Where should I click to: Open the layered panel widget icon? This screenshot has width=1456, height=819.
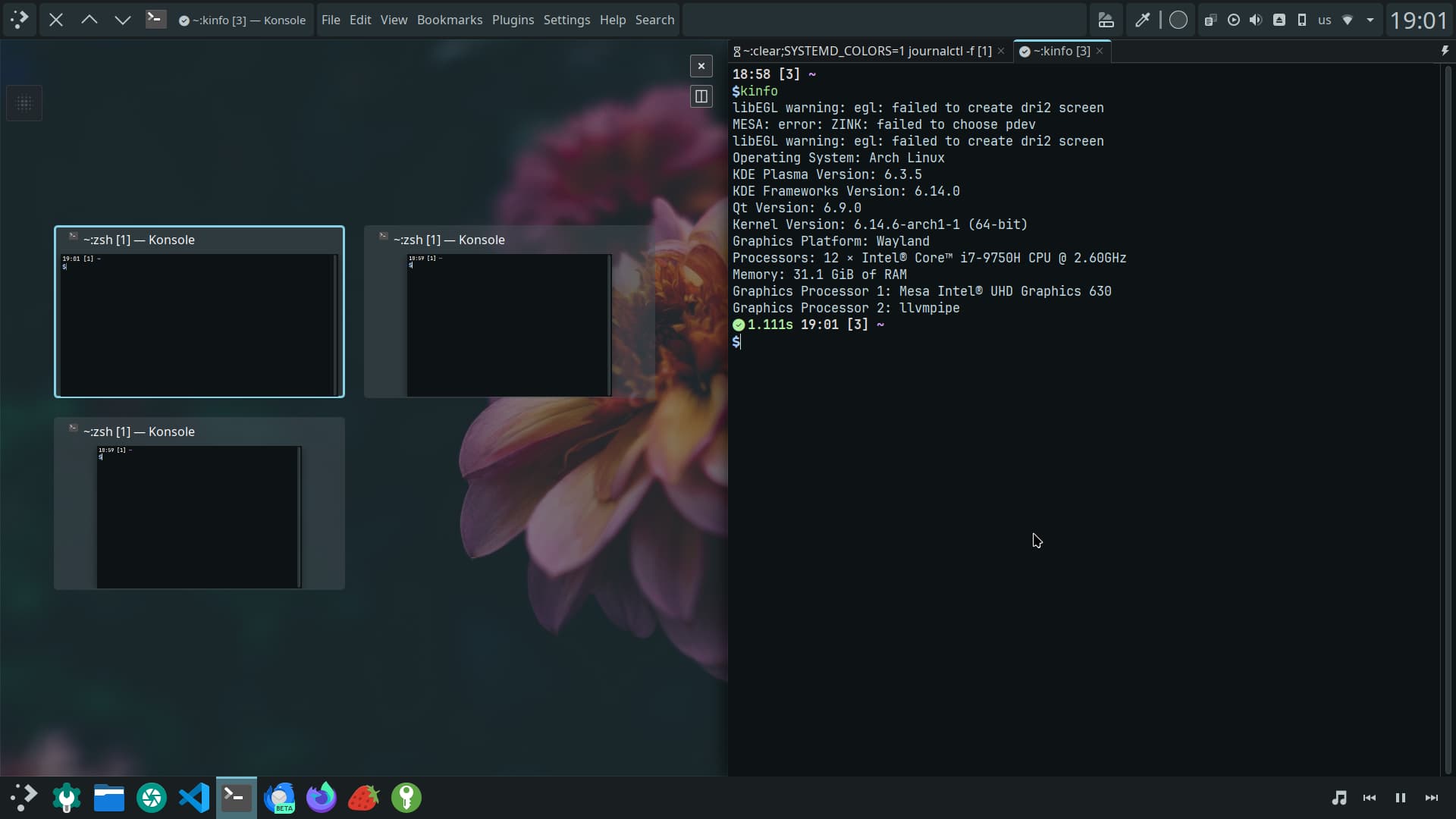[1106, 20]
